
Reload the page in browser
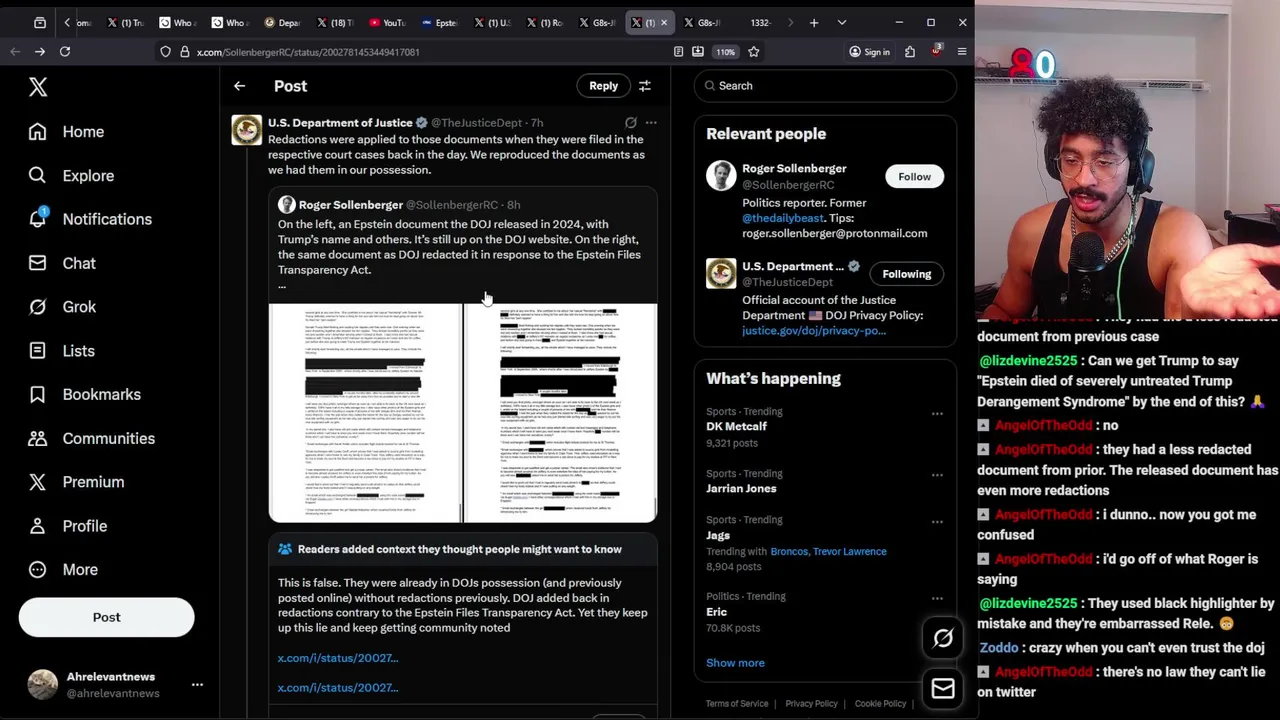65,52
